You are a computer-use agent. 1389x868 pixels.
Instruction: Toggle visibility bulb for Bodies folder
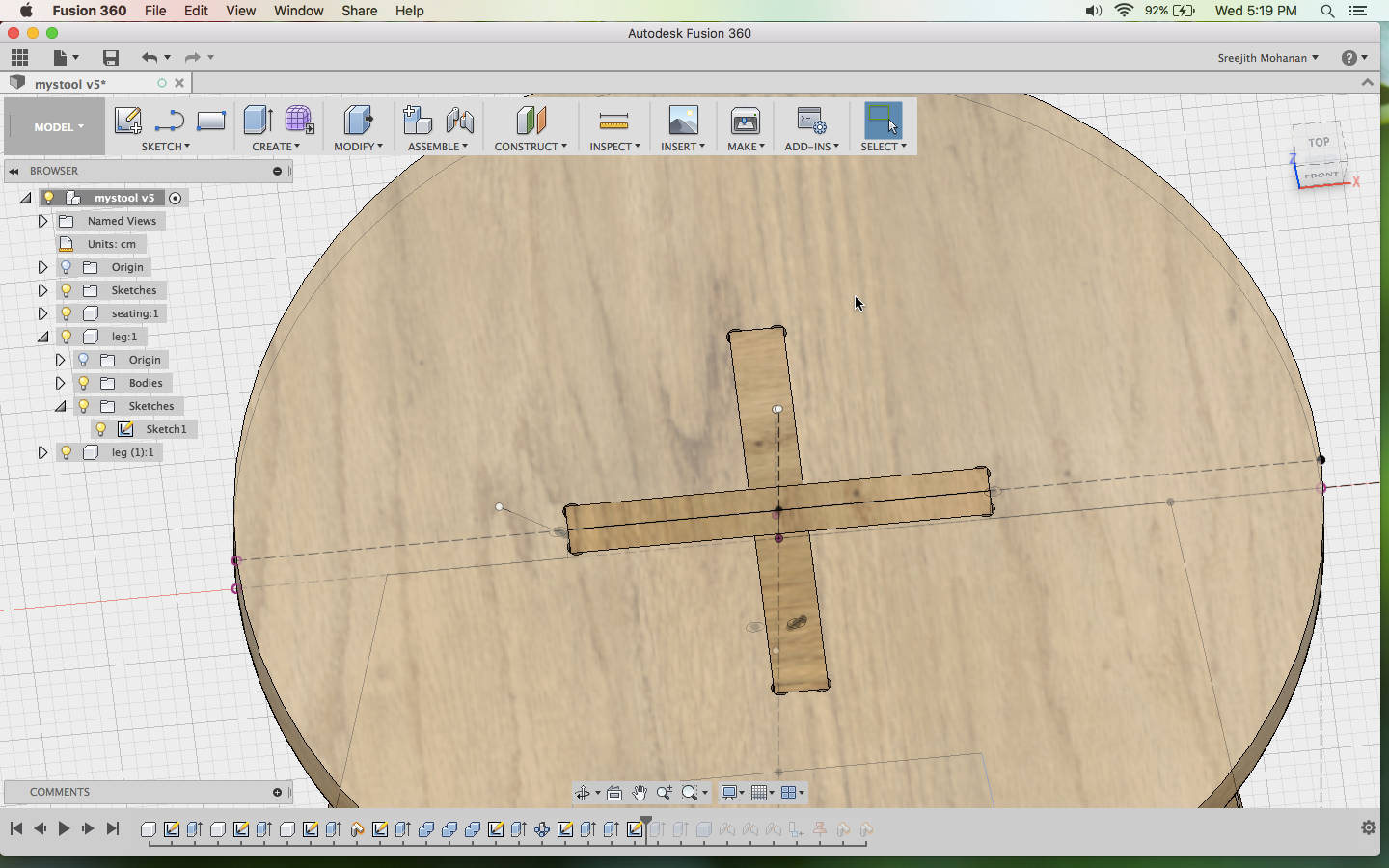click(83, 383)
